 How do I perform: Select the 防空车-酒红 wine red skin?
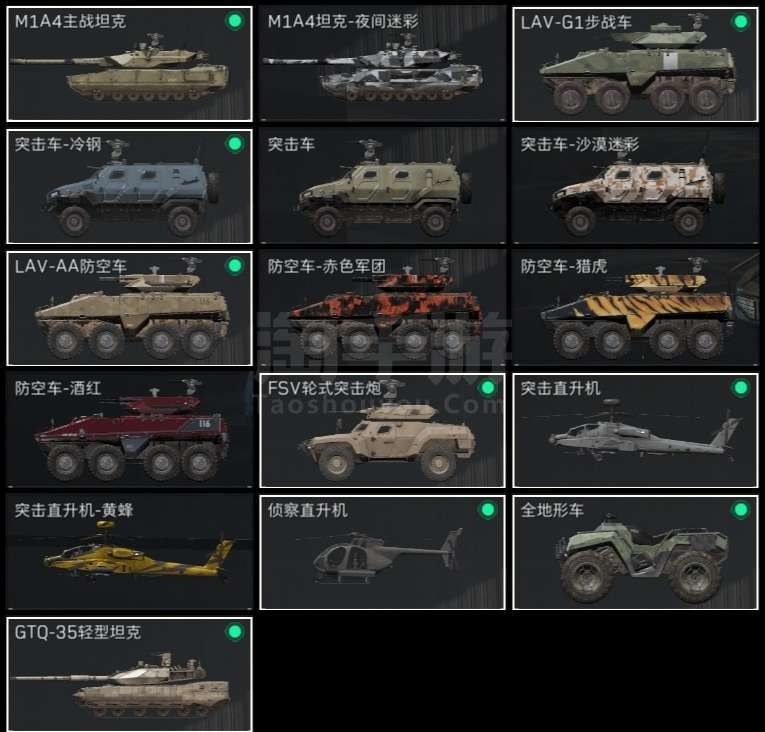pyautogui.click(x=129, y=430)
